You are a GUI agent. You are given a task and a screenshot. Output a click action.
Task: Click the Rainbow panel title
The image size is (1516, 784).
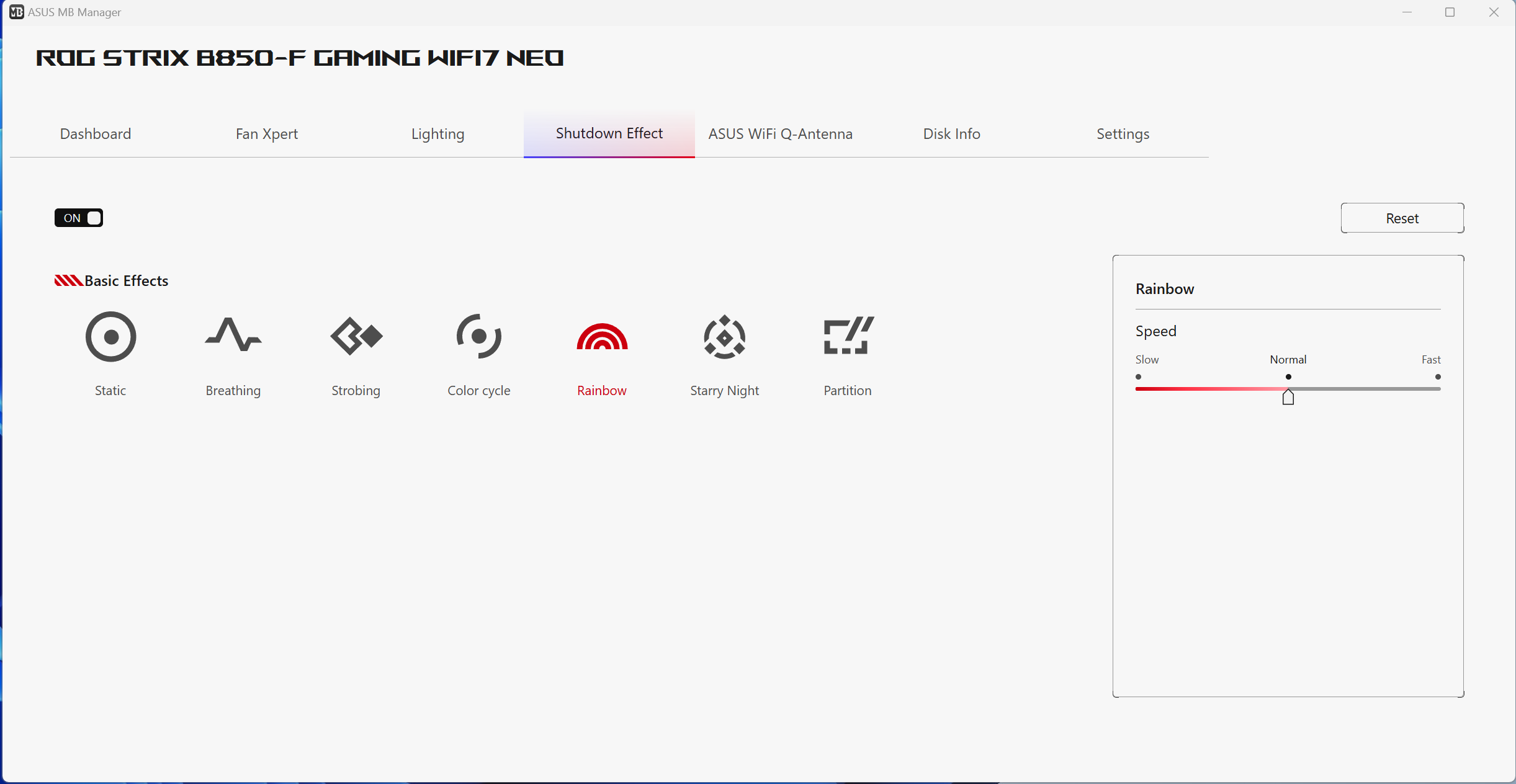pos(1165,289)
